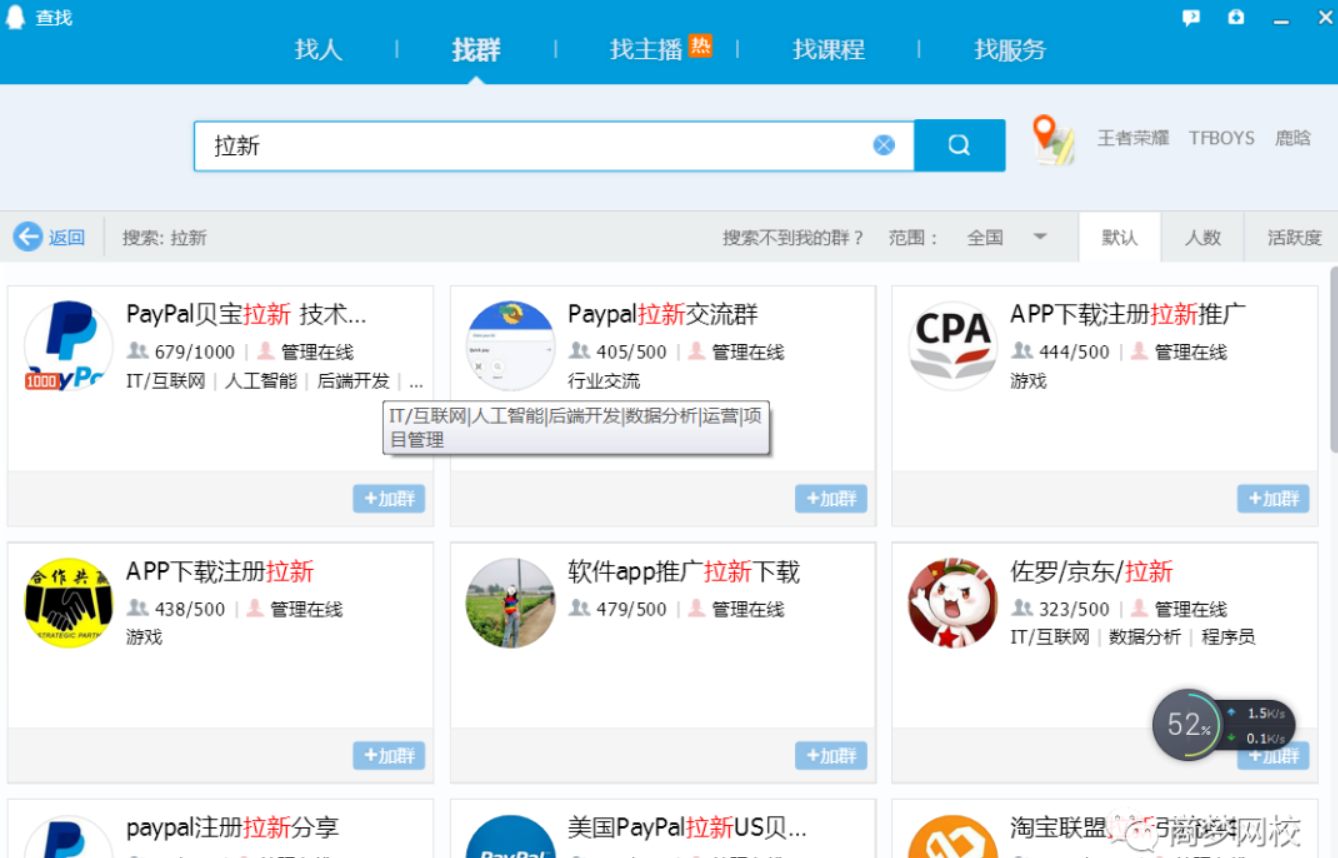Open the map location pin icon
Screen dimensions: 1338x858
[1053, 140]
